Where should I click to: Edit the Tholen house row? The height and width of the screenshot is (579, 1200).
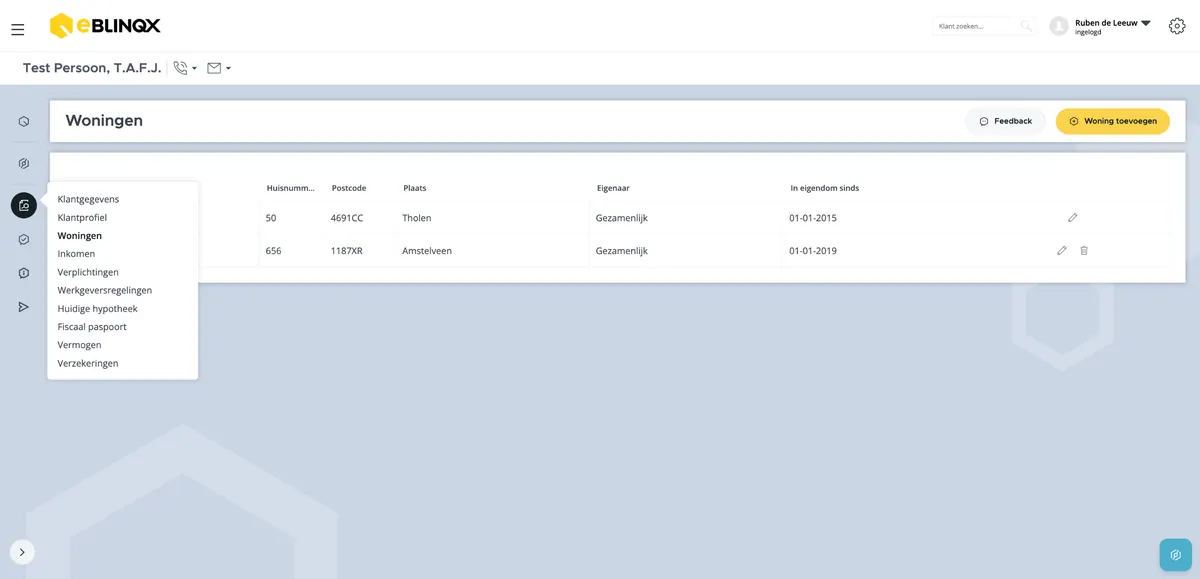(1073, 217)
